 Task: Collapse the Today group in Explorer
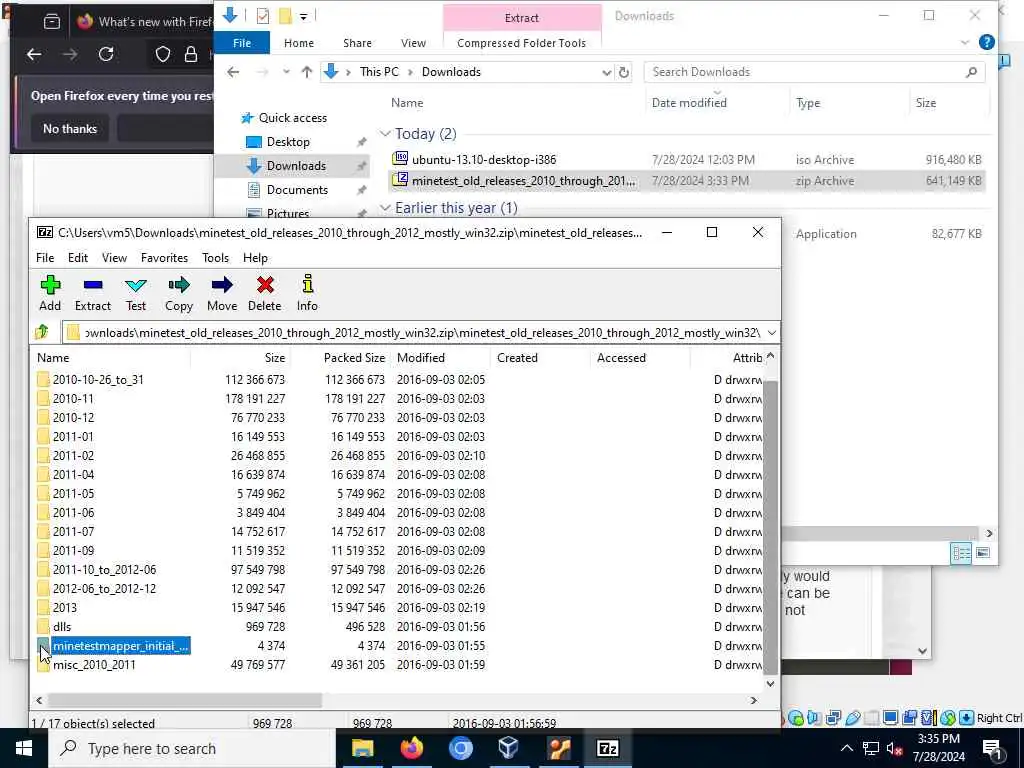[385, 134]
